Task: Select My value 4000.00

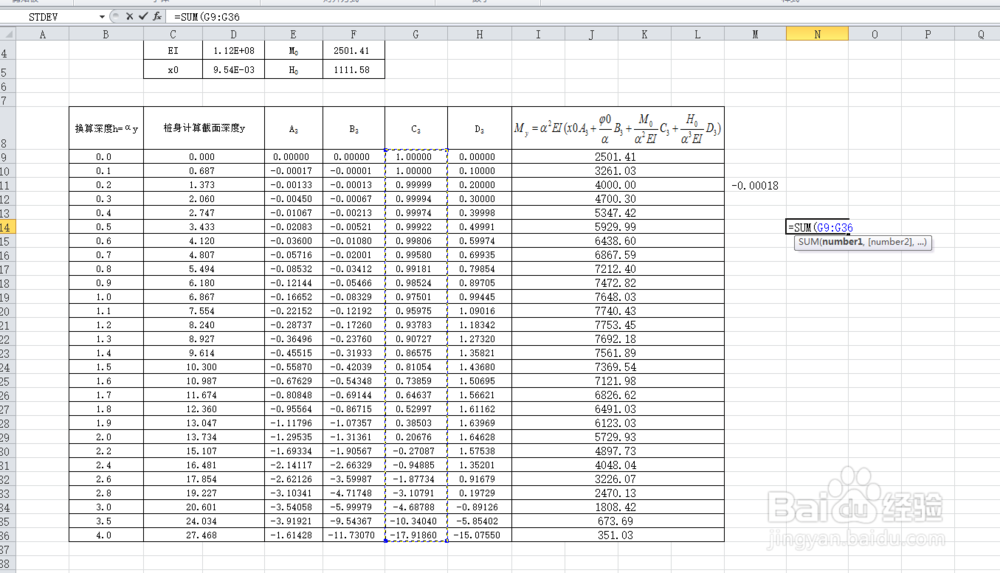Action: click(x=617, y=185)
